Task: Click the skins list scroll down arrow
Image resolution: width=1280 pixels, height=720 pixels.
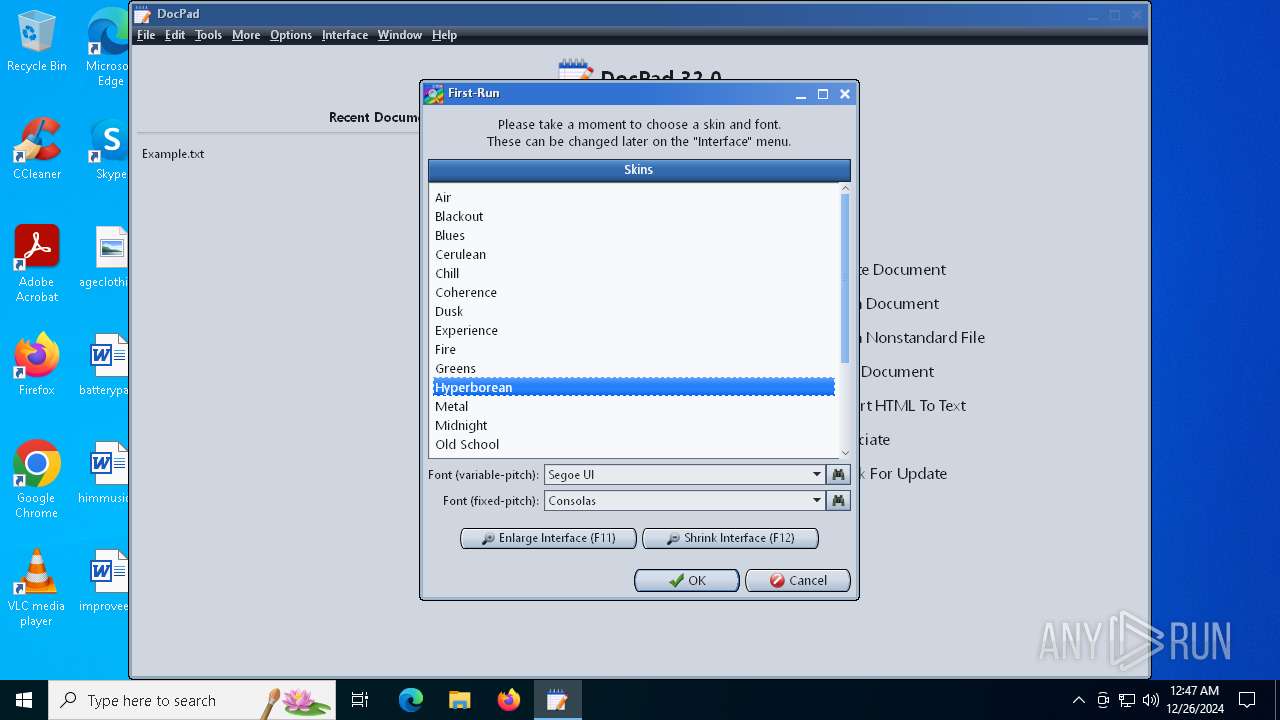Action: [845, 453]
